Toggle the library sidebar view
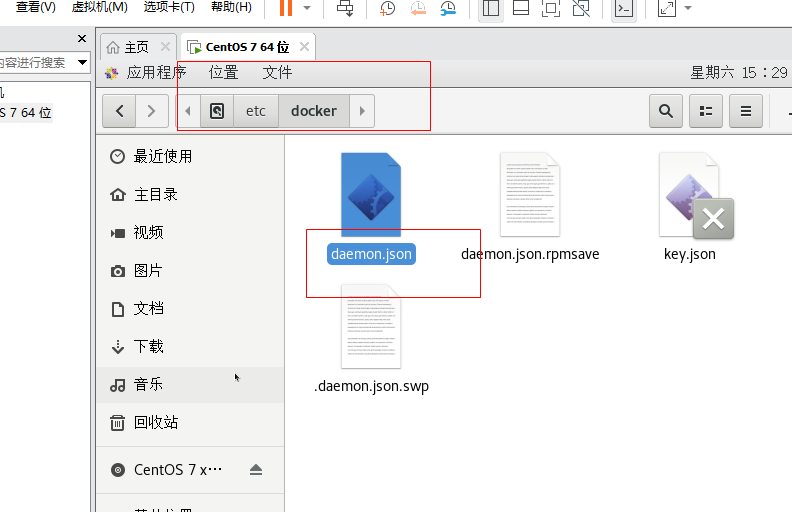The width and height of the screenshot is (792, 512). pos(490,8)
